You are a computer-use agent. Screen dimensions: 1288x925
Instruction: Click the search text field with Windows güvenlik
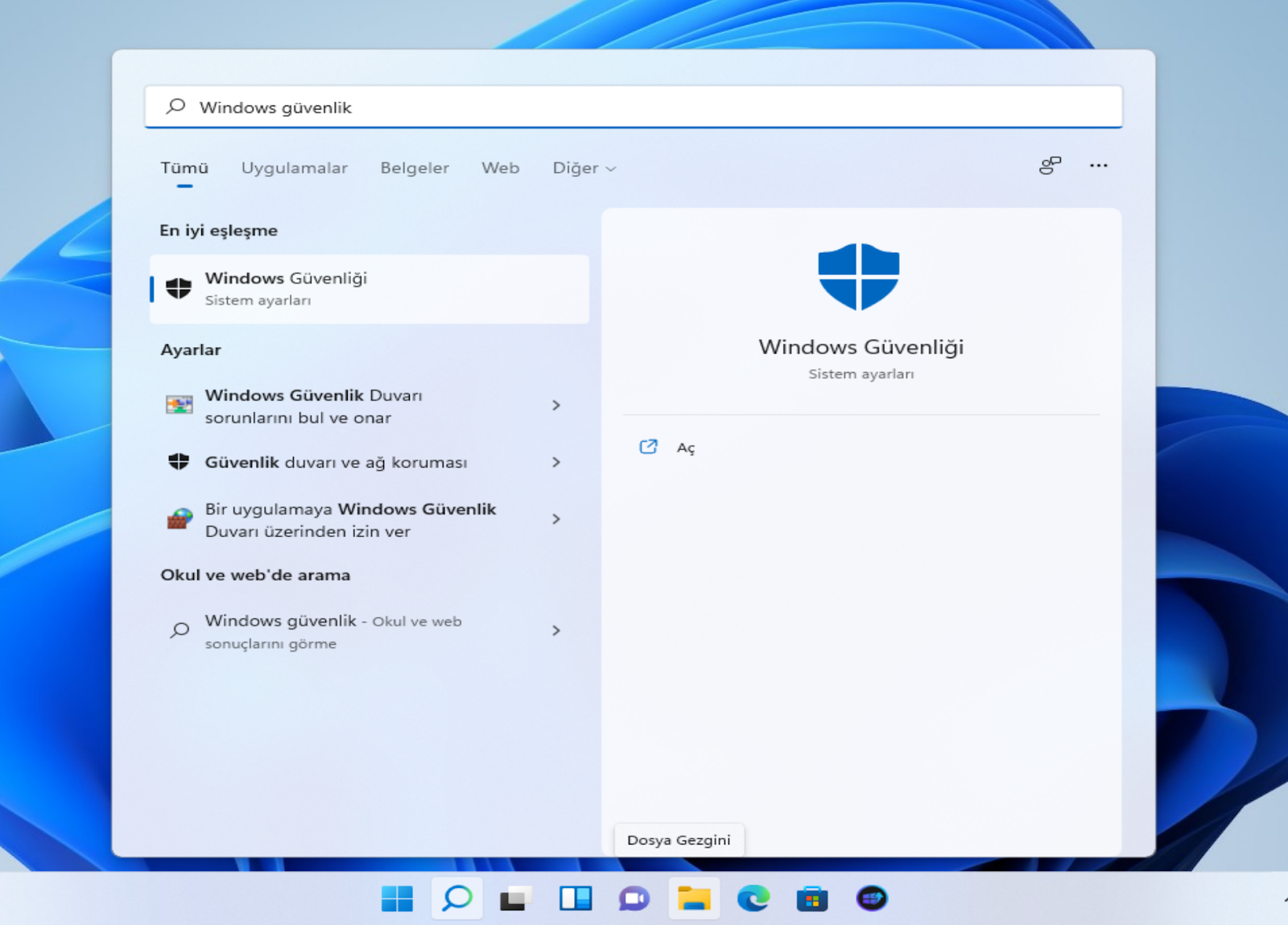pyautogui.click(x=634, y=107)
